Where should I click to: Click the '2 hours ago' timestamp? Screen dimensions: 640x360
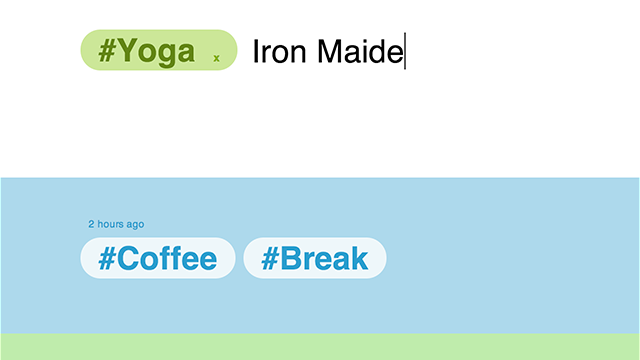(x=116, y=224)
